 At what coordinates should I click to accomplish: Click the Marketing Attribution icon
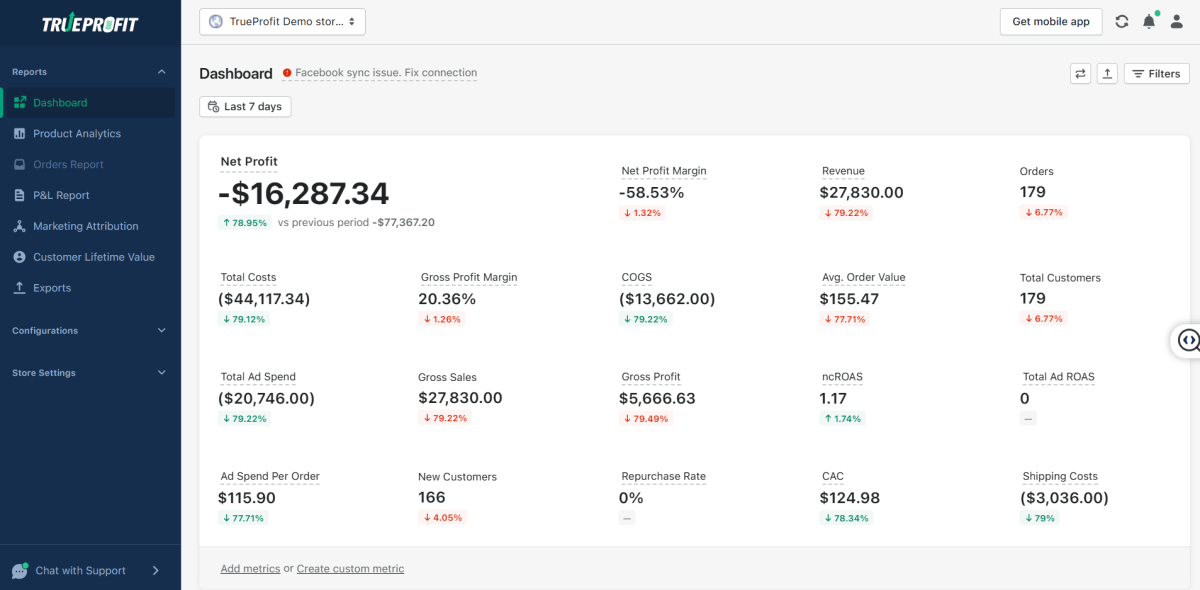(x=20, y=226)
